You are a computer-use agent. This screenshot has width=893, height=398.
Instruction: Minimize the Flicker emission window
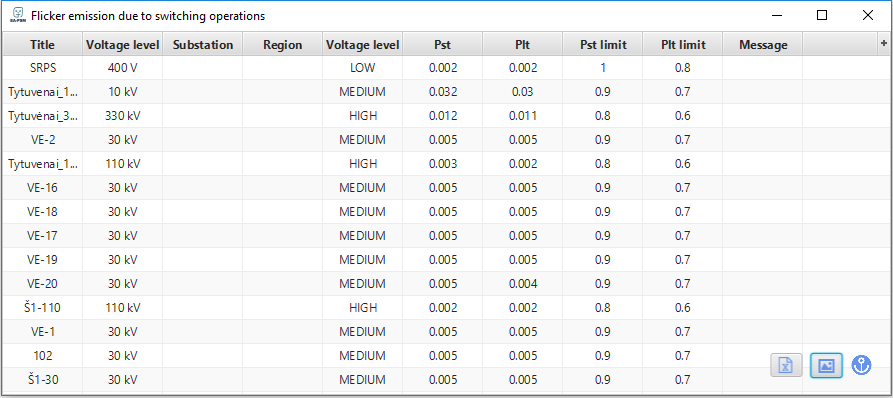click(x=777, y=15)
